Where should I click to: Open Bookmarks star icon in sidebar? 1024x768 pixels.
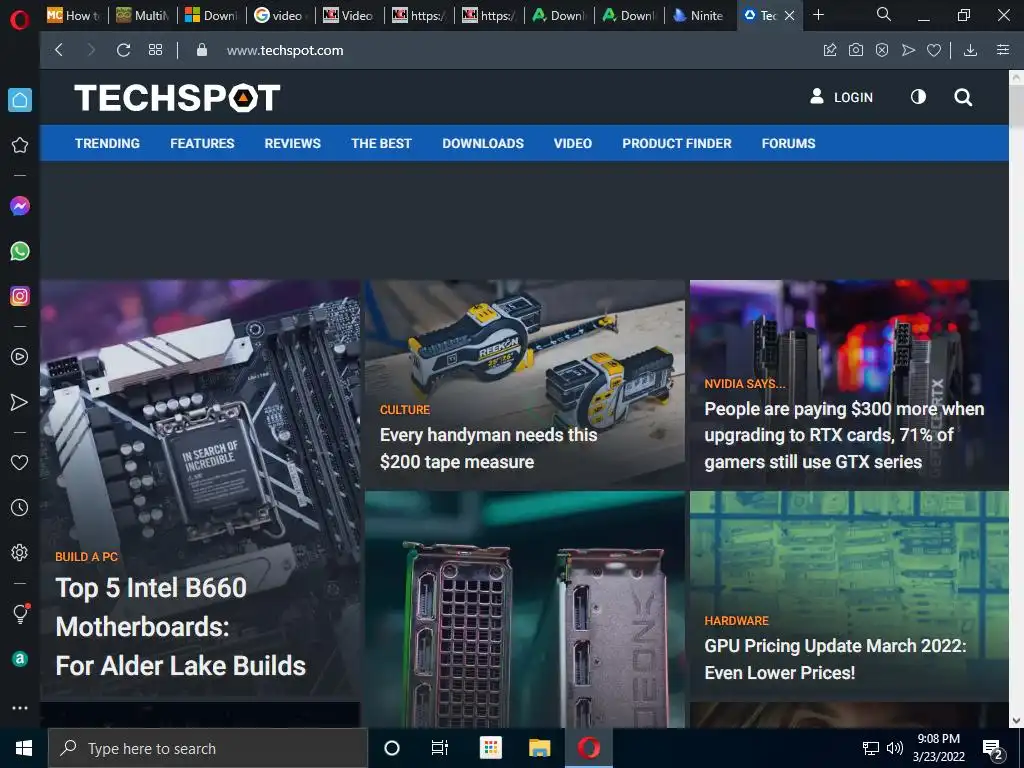[x=20, y=145]
